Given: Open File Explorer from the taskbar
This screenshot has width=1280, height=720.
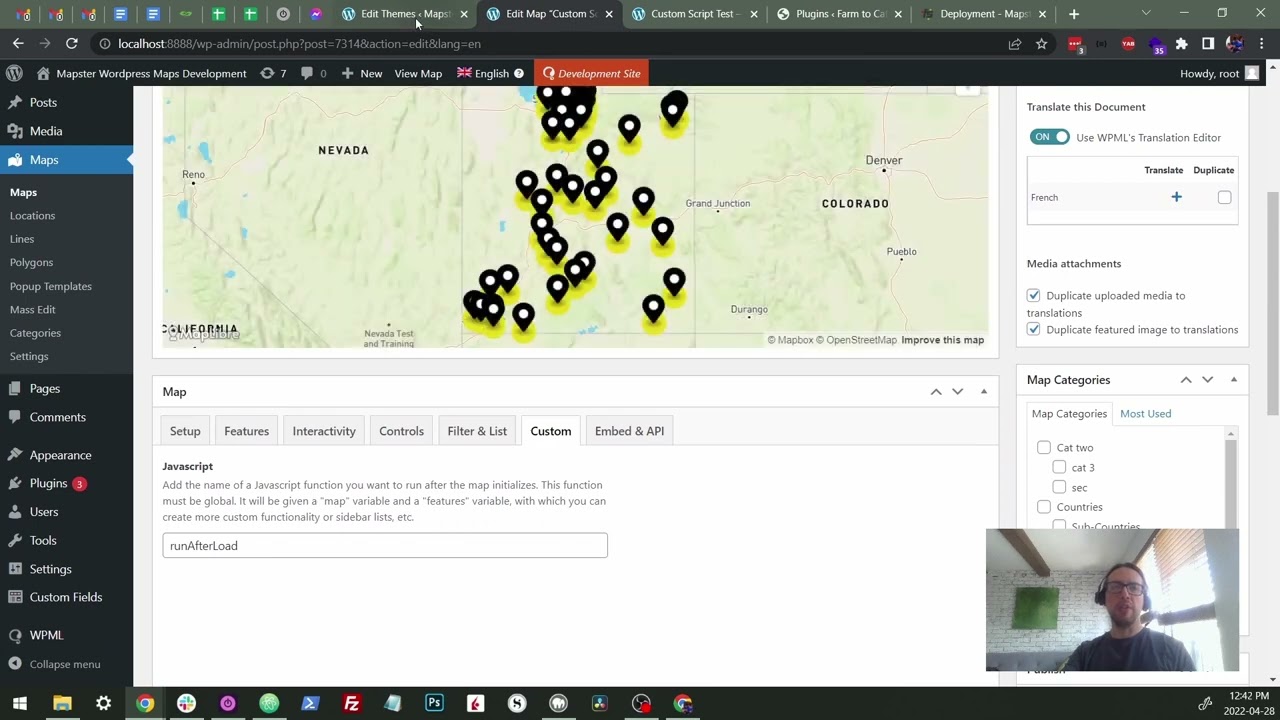Looking at the screenshot, I should pos(62,703).
